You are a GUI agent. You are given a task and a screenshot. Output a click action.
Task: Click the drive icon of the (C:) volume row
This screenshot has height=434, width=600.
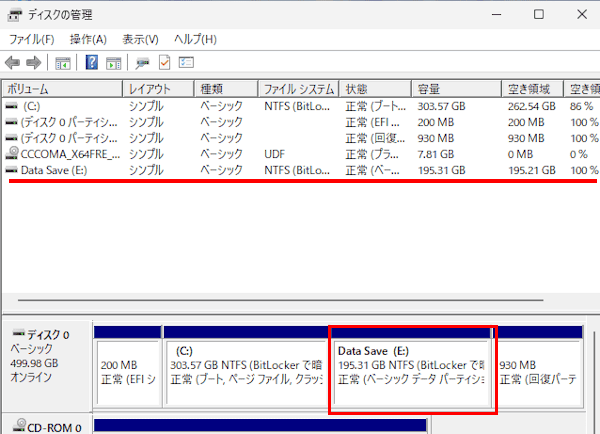tap(11, 106)
